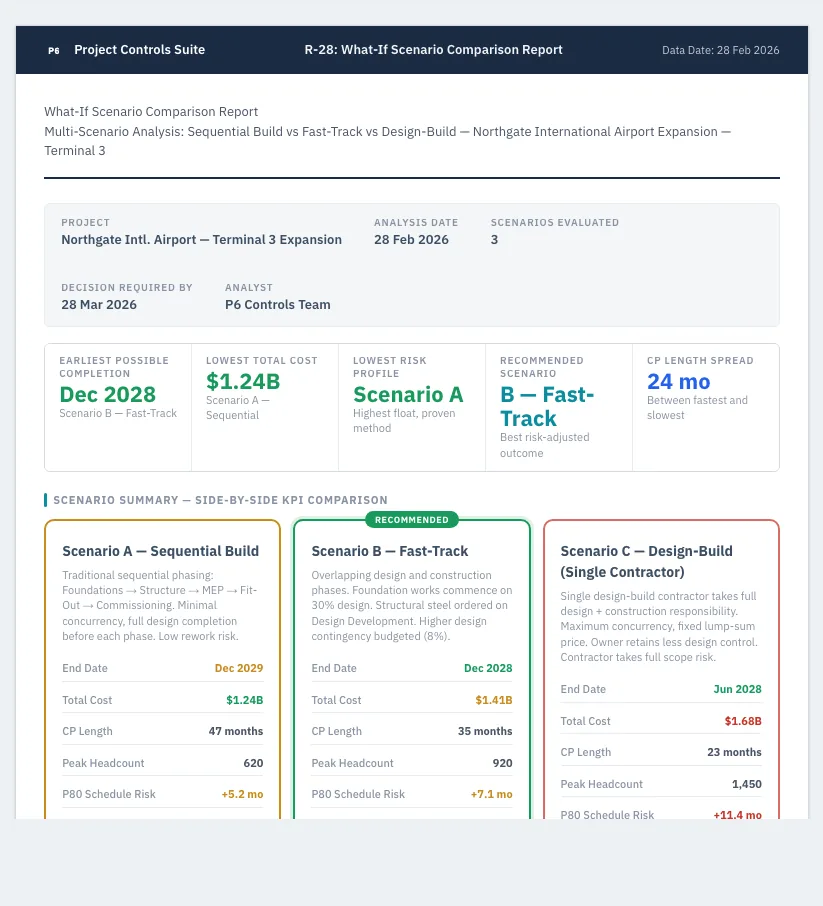Click the Analyst P6 Controls Team field
The image size is (823, 906).
tap(277, 296)
